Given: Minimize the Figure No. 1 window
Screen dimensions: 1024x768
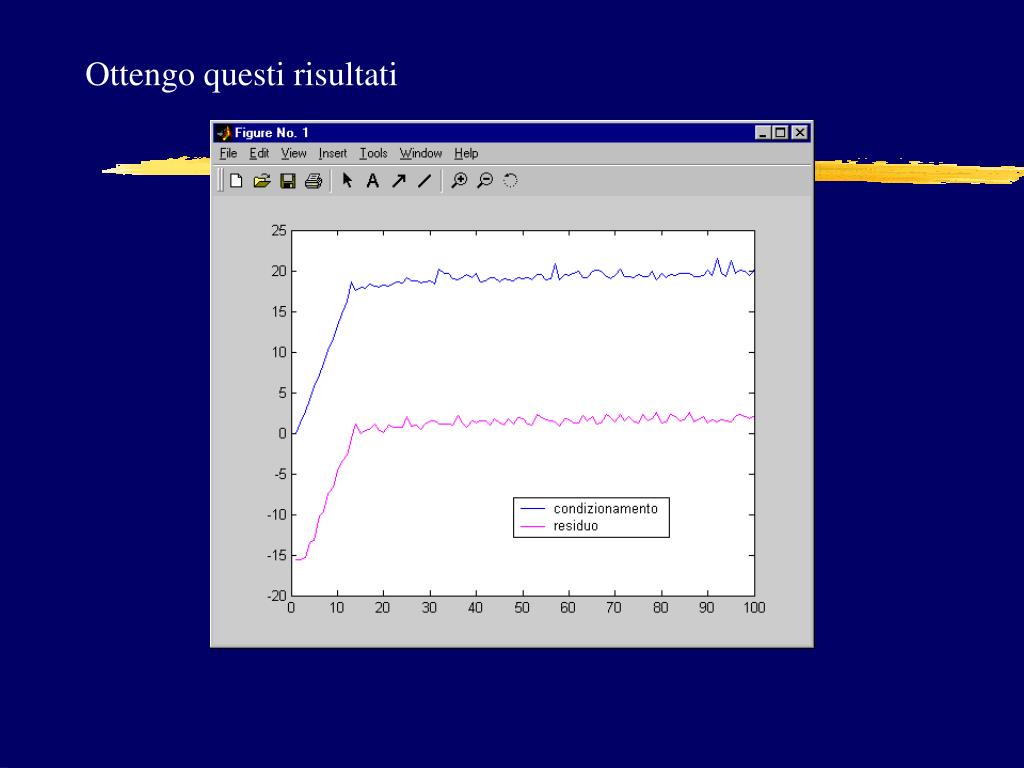Looking at the screenshot, I should (x=763, y=133).
